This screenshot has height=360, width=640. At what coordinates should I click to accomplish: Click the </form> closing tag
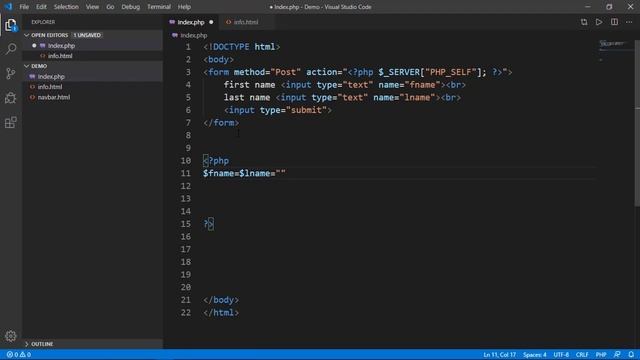(x=221, y=123)
